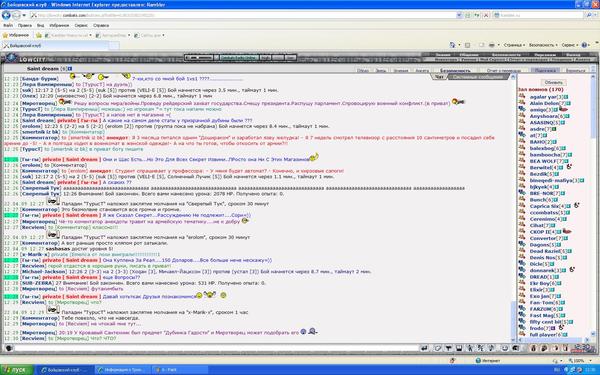Viewport: 600px width, 375px height.
Task: Click the chat log vertical scrollbar
Action: (x=514, y=209)
